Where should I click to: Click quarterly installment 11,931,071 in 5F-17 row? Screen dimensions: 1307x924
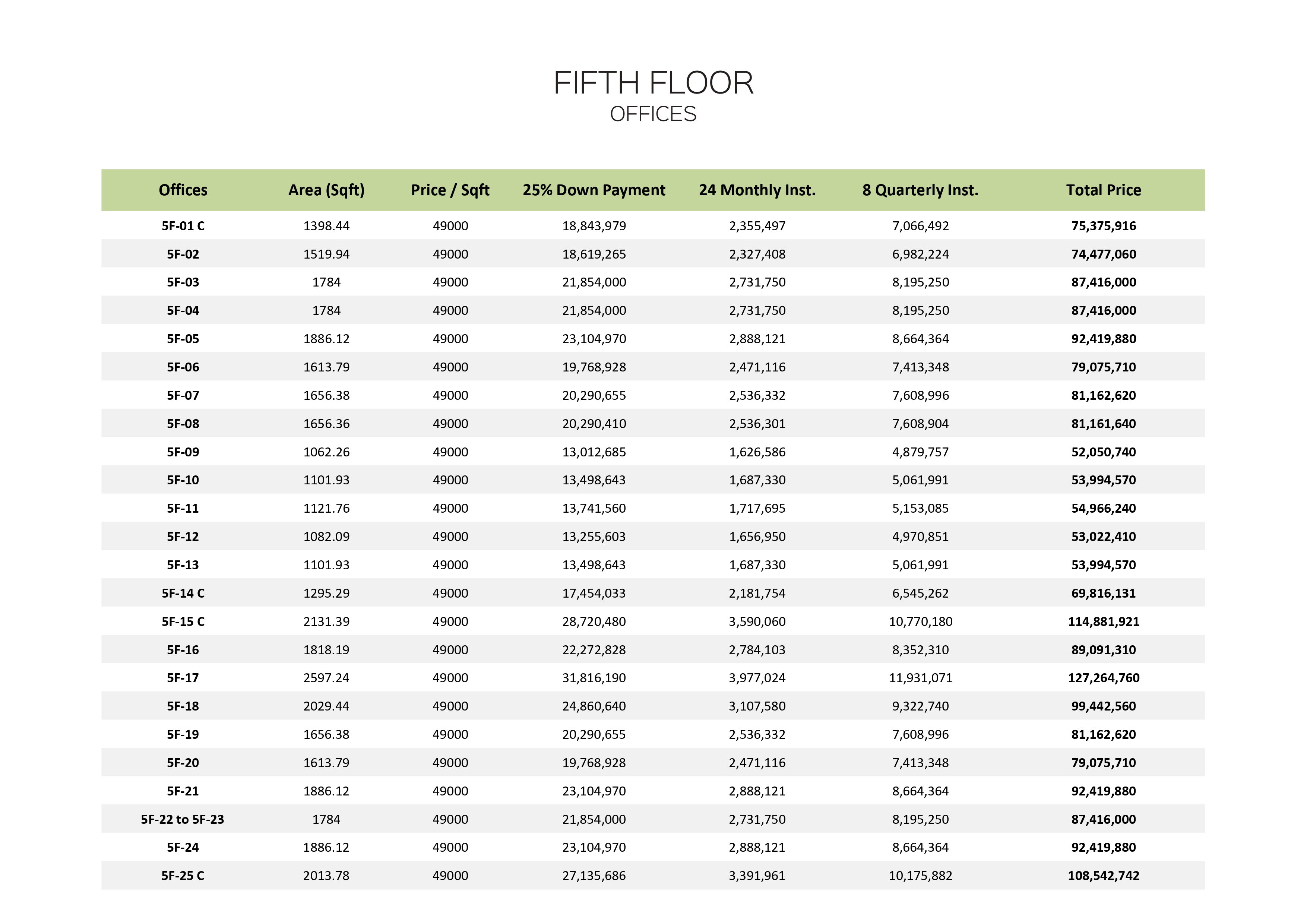tap(920, 678)
